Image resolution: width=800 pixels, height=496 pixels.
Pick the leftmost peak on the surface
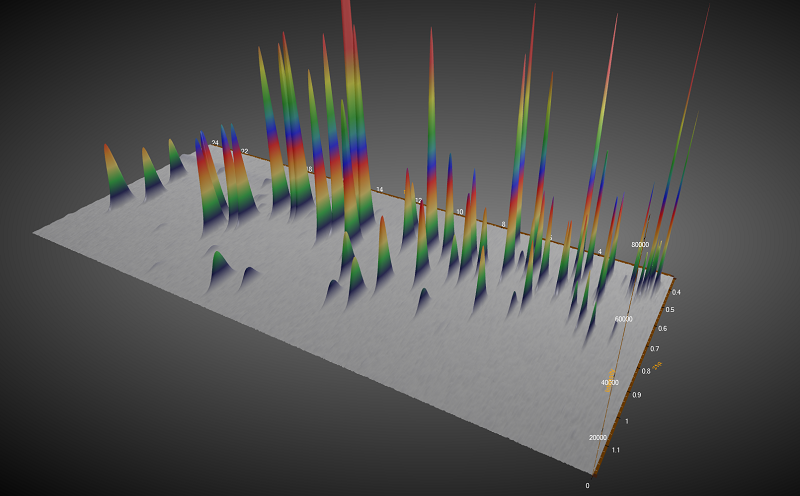(110, 165)
